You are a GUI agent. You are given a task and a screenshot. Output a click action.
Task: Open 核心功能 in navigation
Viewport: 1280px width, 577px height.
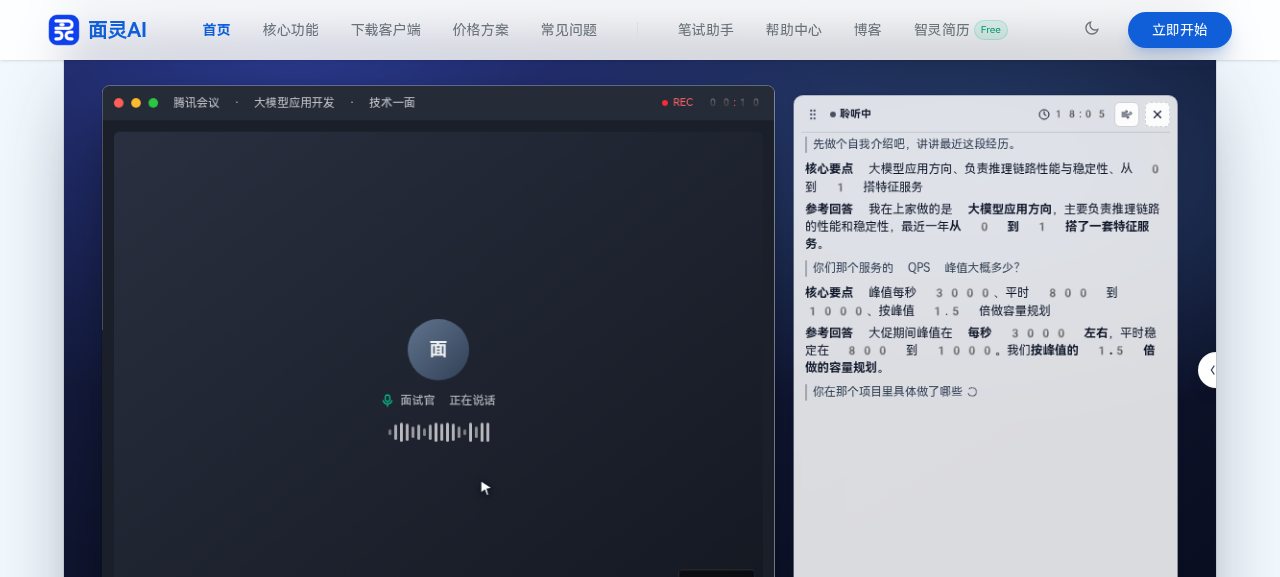click(x=291, y=30)
